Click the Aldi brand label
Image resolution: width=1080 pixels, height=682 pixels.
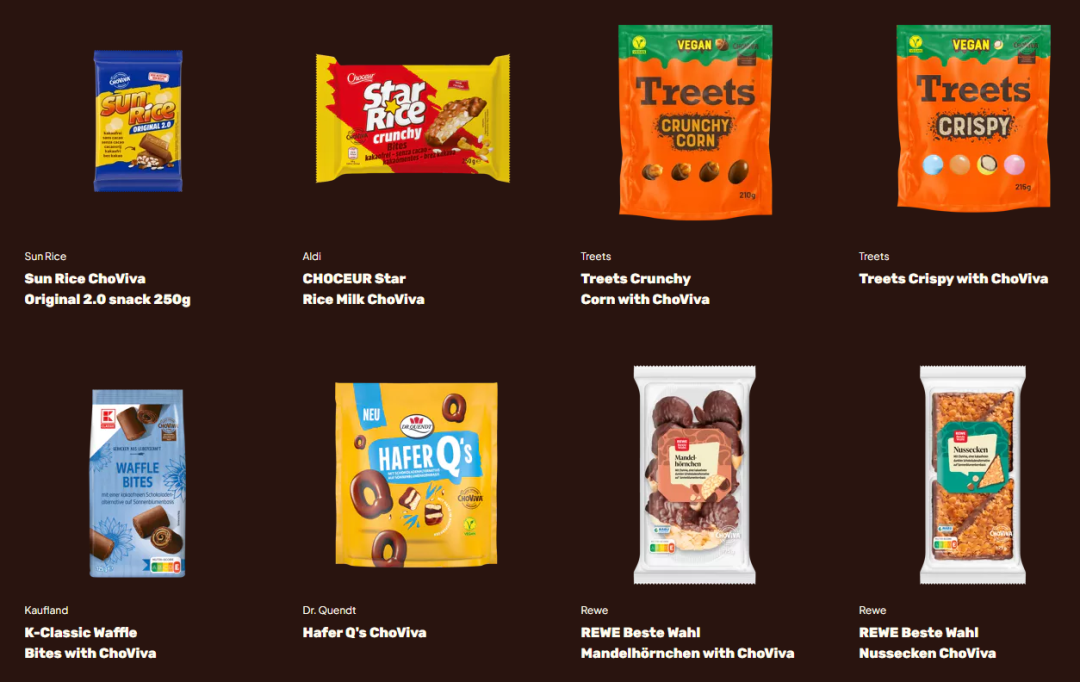click(312, 256)
